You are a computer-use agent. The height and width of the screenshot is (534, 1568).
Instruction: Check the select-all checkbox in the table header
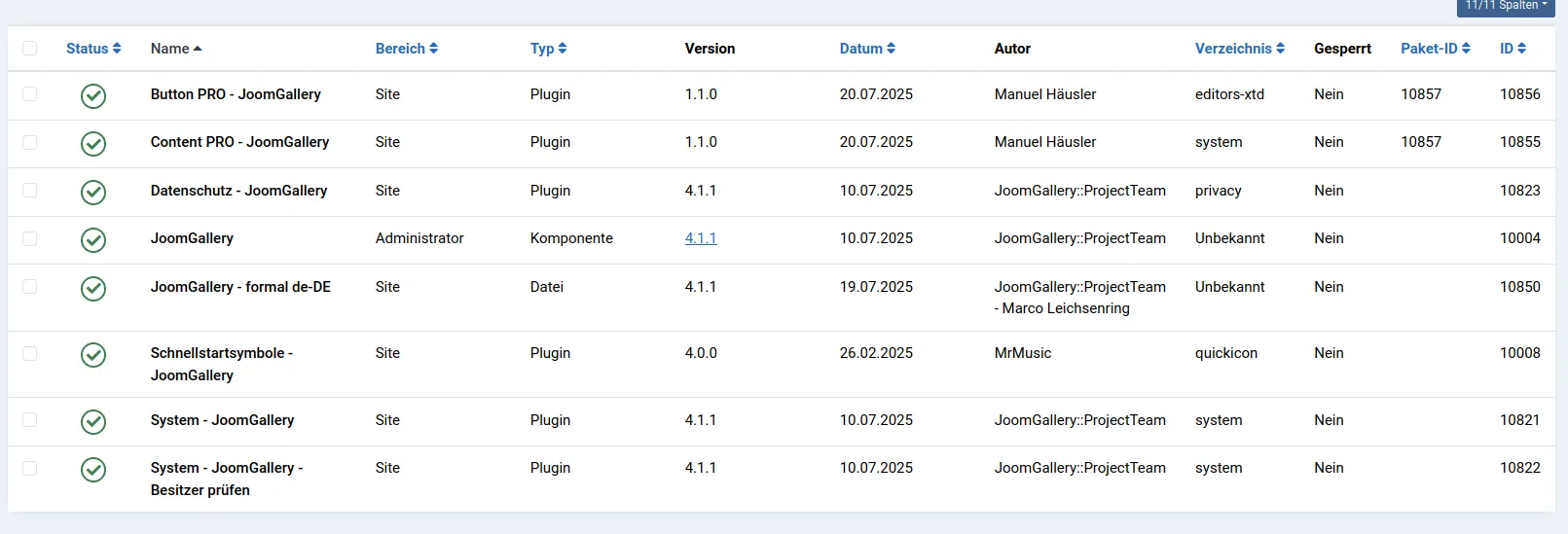click(30, 49)
